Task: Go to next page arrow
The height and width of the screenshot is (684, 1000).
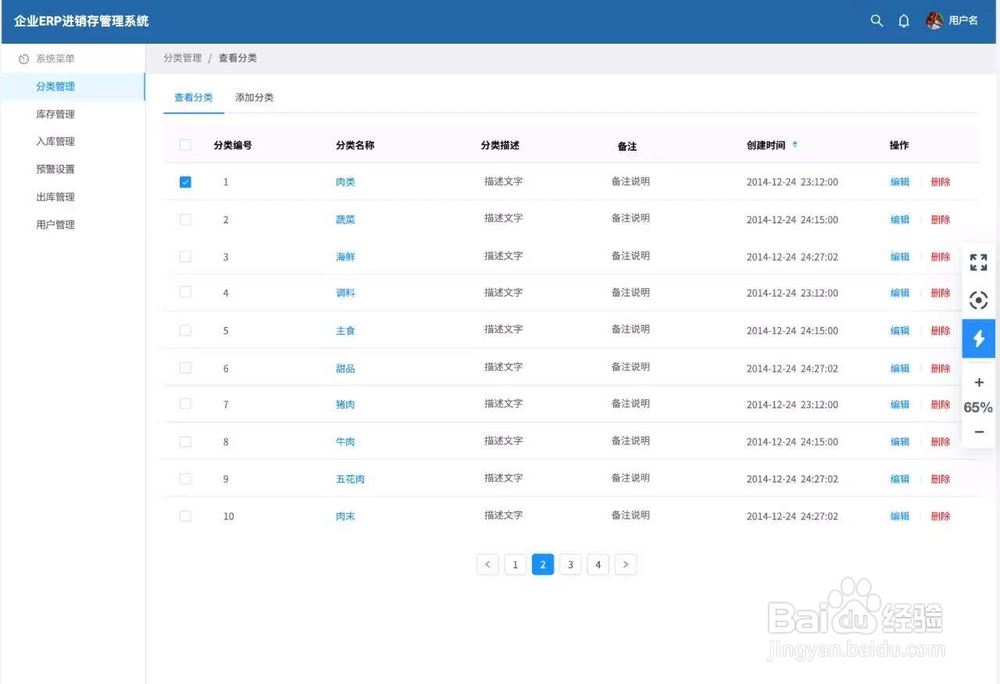Action: [x=626, y=564]
